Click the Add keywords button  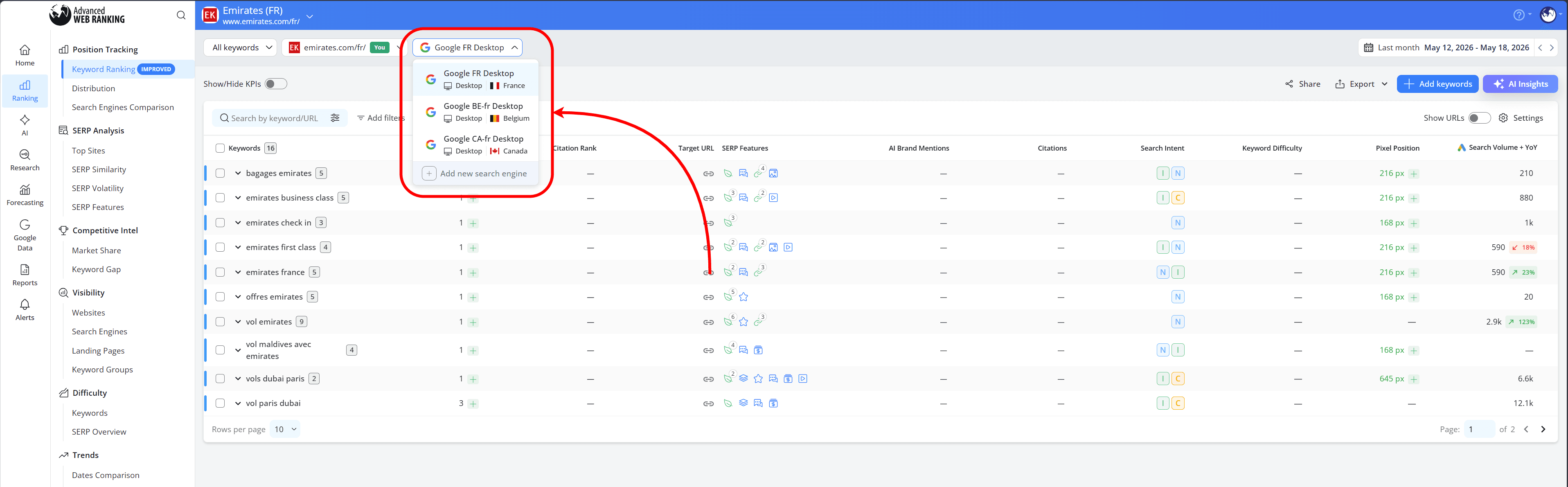[x=1437, y=84]
